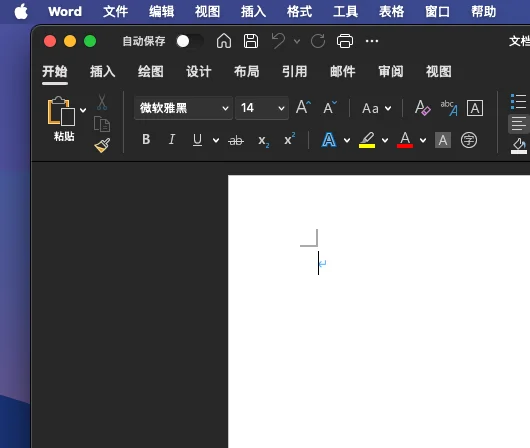Decrease font size with smaller A icon
This screenshot has width=530, height=448.
pos(330,108)
